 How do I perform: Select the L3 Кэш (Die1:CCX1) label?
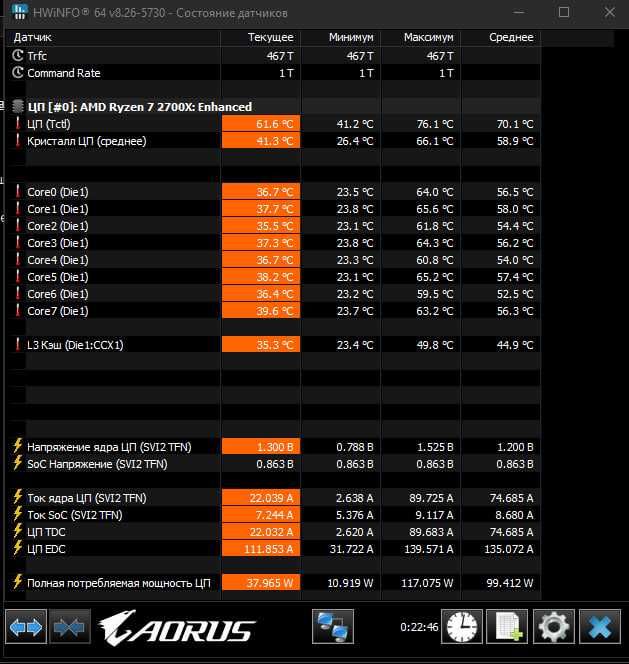(x=75, y=345)
